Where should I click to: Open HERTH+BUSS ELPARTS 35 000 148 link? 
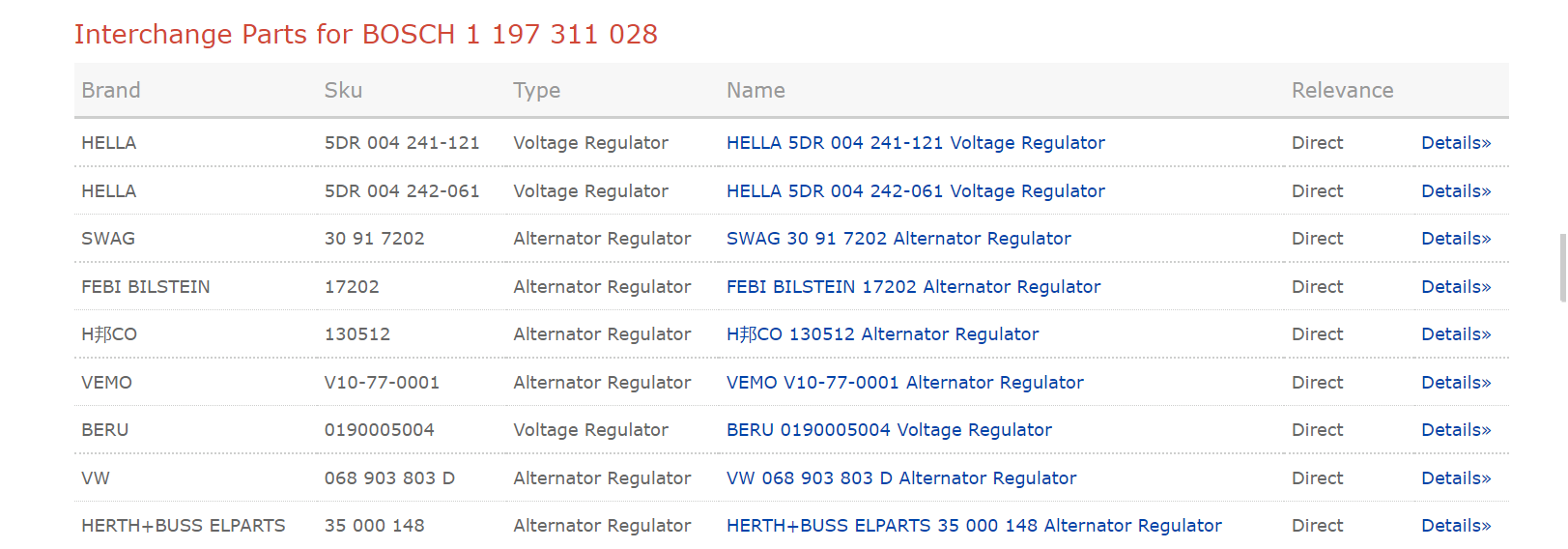tap(974, 526)
